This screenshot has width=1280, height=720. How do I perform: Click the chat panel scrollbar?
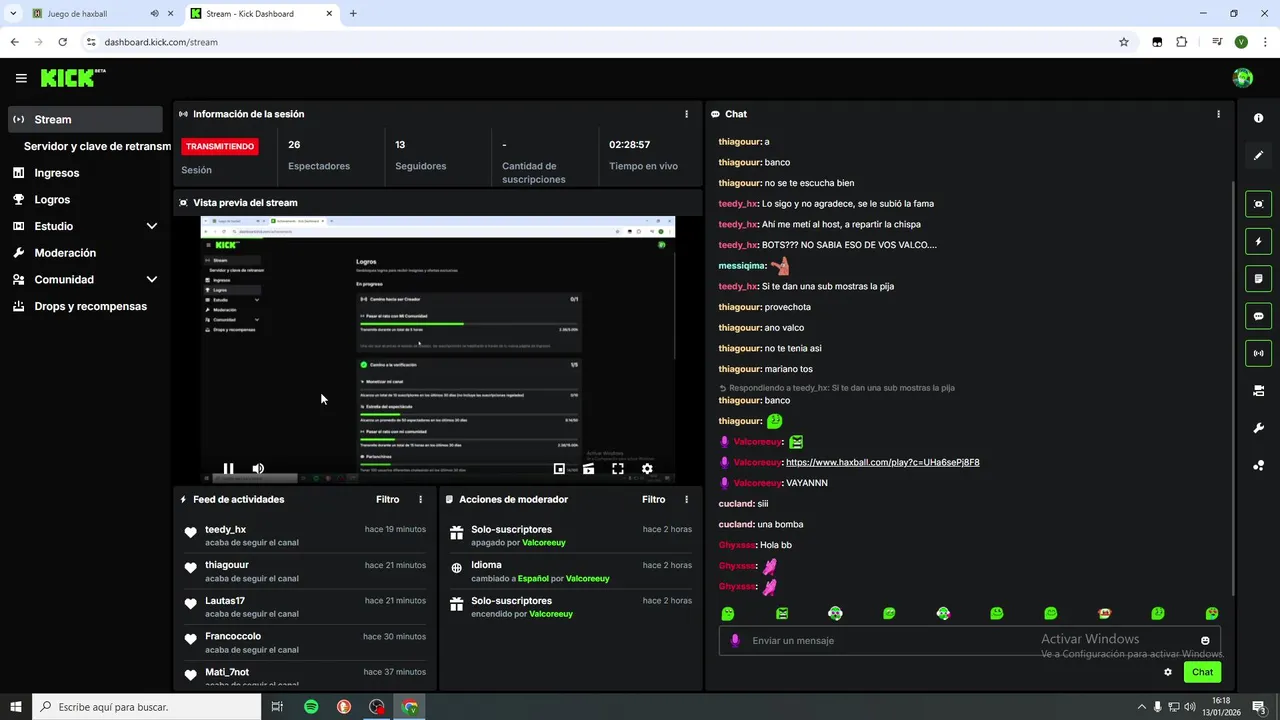[x=1232, y=388]
